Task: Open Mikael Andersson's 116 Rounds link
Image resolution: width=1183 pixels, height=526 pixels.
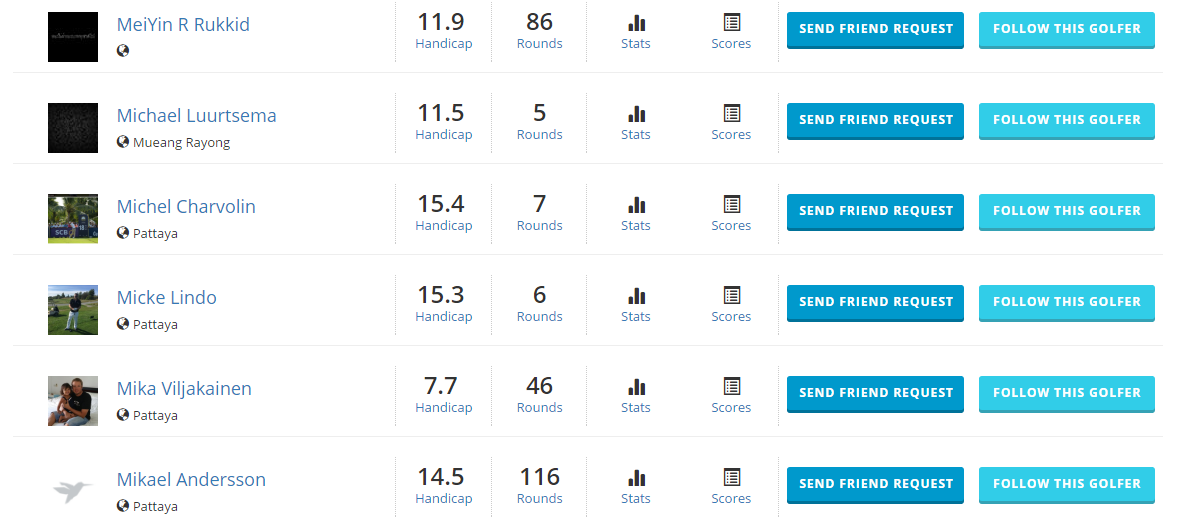Action: pos(540,485)
